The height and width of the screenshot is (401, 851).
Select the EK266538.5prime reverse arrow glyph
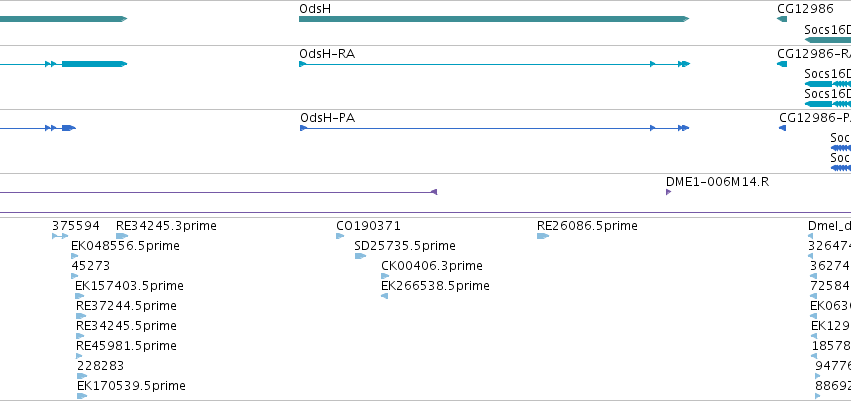coord(384,296)
